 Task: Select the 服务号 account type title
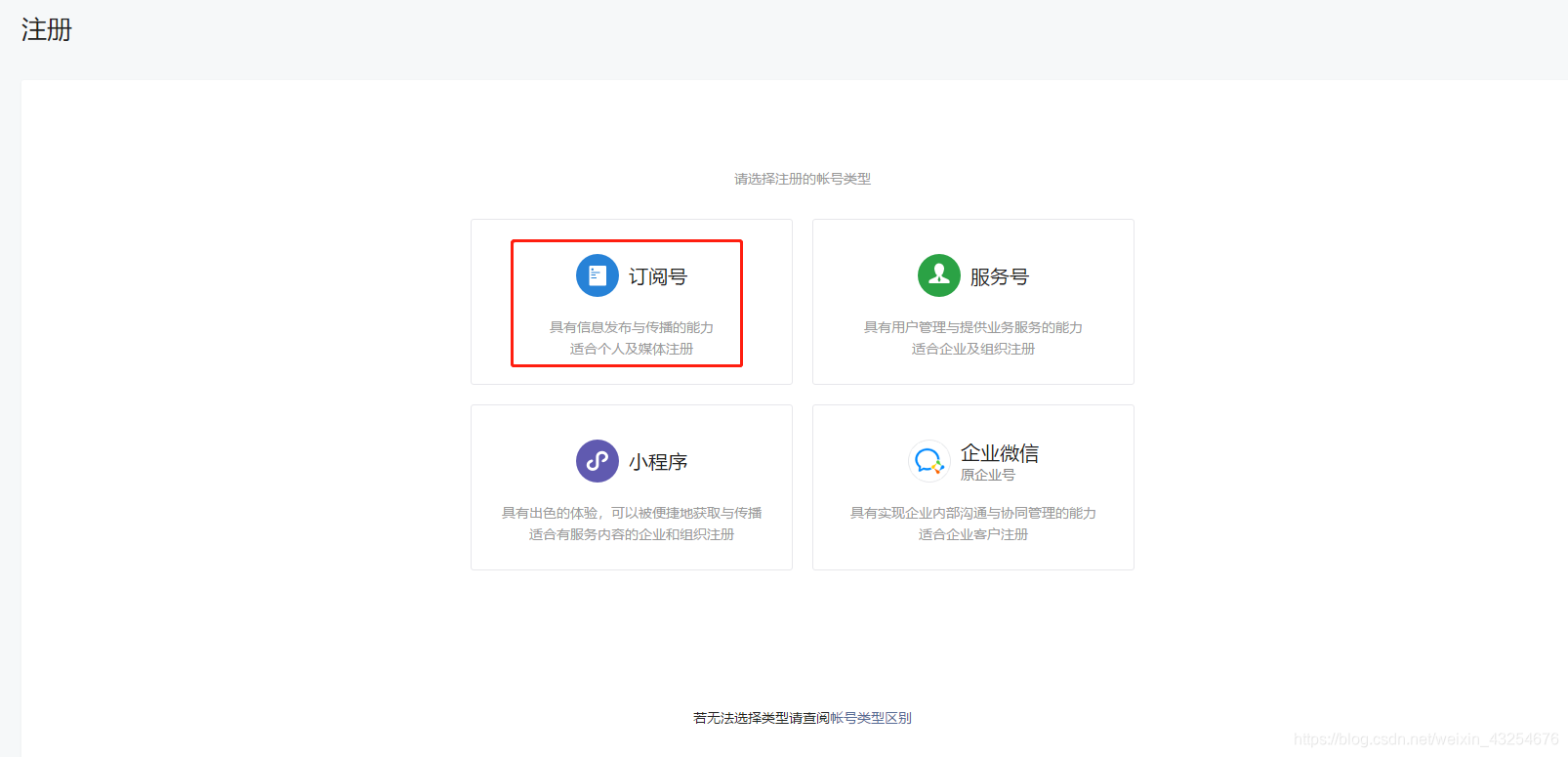tap(1000, 276)
